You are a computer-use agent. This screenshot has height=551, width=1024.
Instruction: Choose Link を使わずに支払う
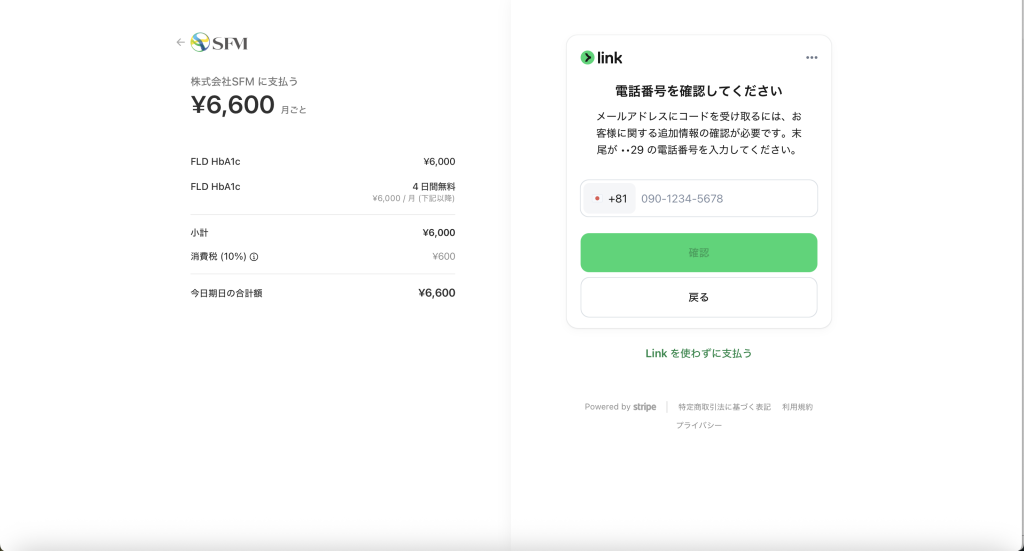[698, 353]
